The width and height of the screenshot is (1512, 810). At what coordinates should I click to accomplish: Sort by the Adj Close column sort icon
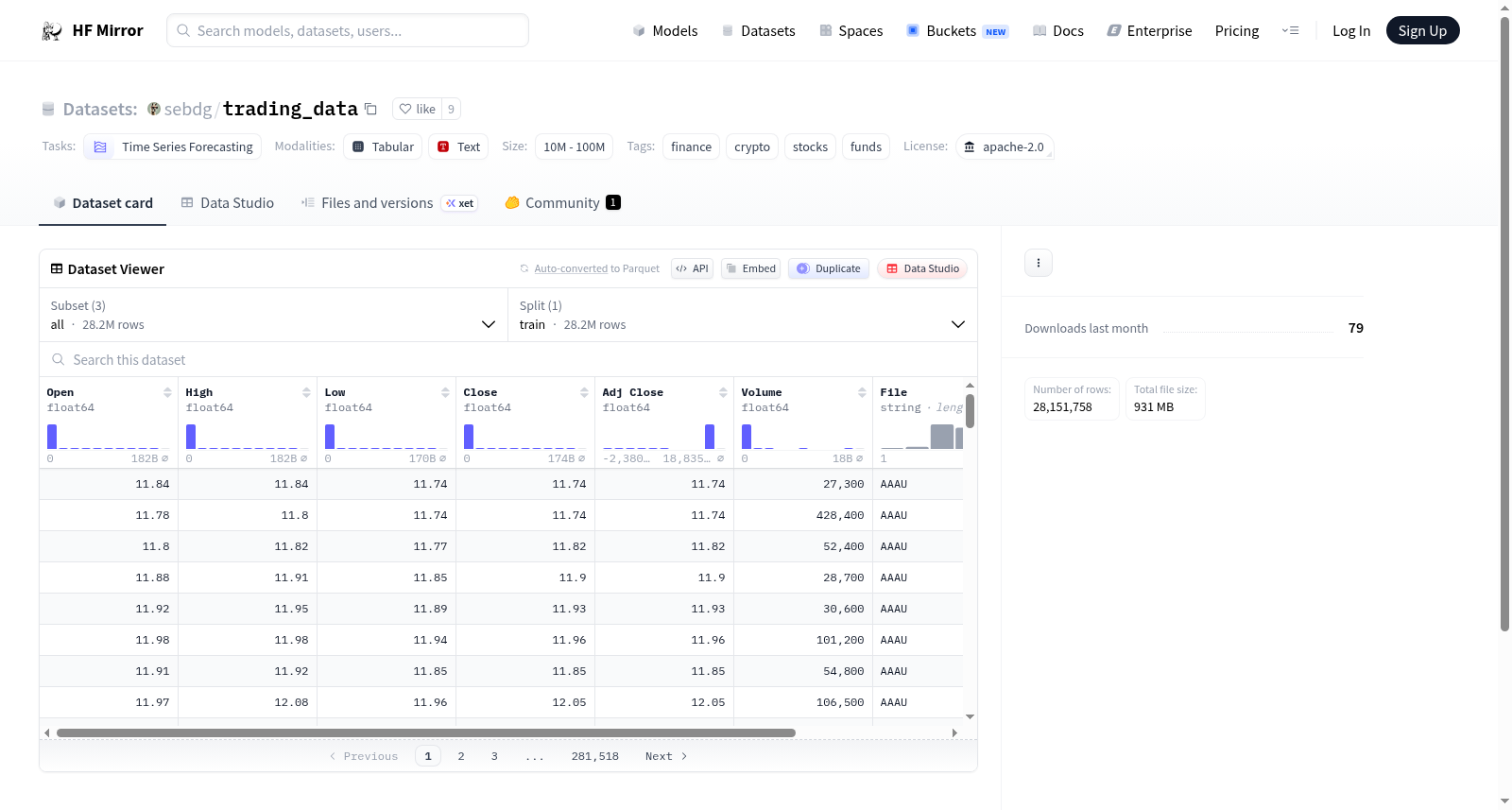pos(723,392)
